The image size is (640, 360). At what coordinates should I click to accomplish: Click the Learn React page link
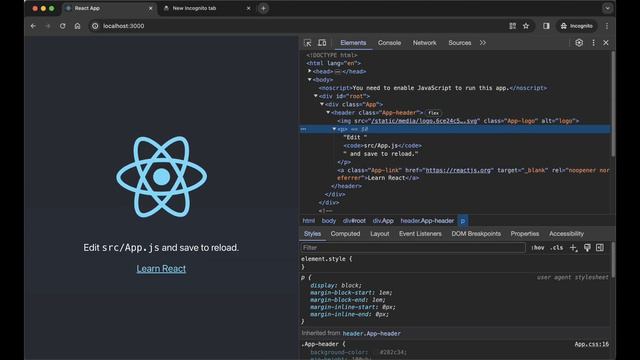click(x=161, y=269)
